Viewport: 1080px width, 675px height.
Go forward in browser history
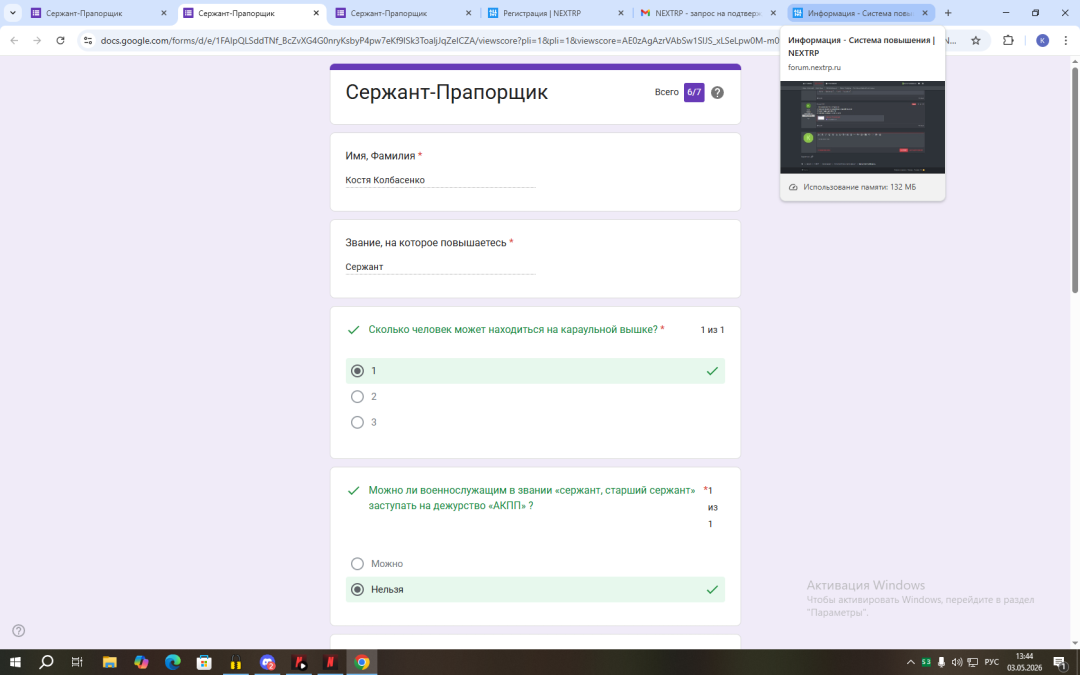pyautogui.click(x=37, y=41)
